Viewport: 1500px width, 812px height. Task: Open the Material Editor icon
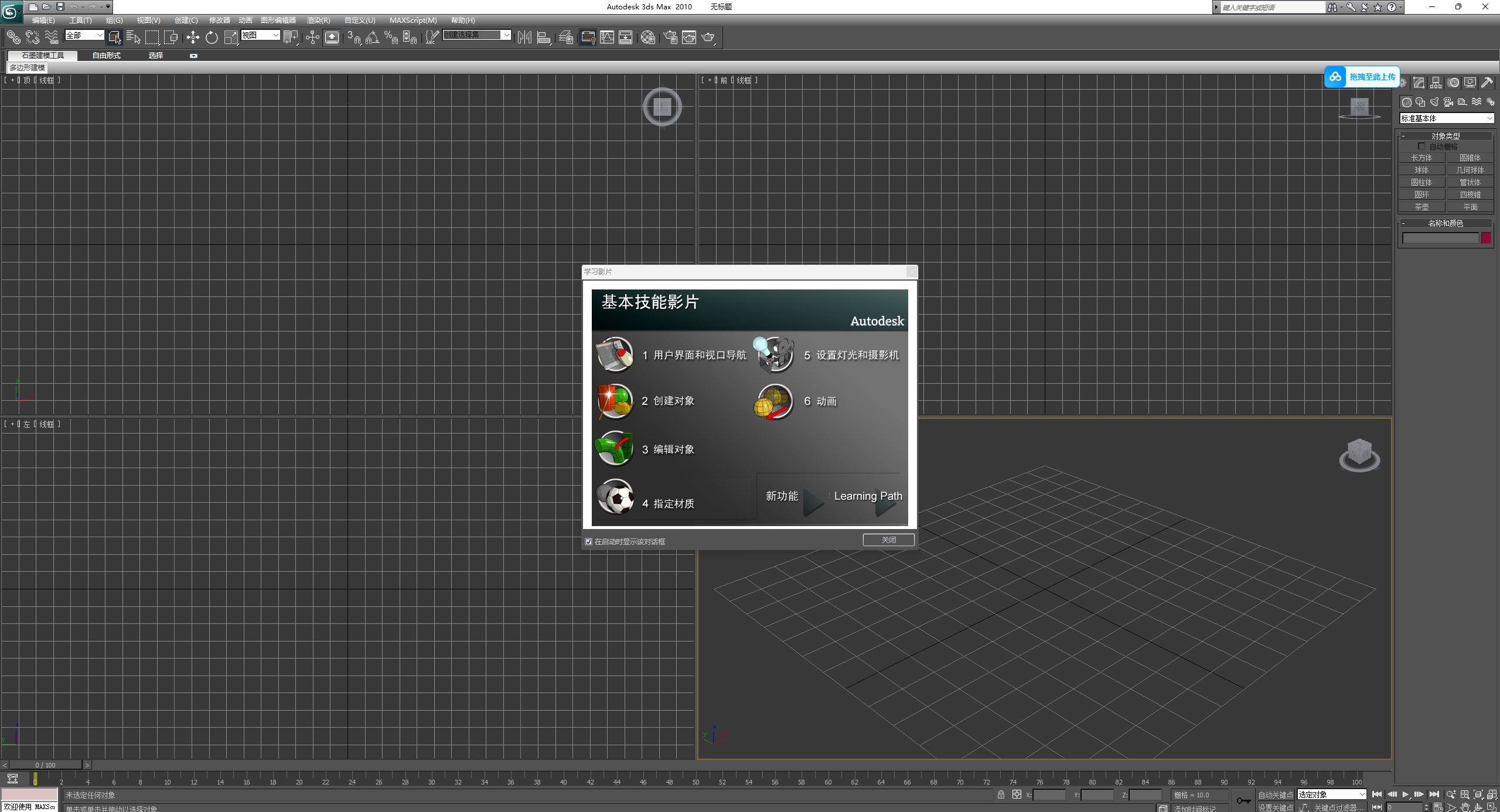[647, 37]
